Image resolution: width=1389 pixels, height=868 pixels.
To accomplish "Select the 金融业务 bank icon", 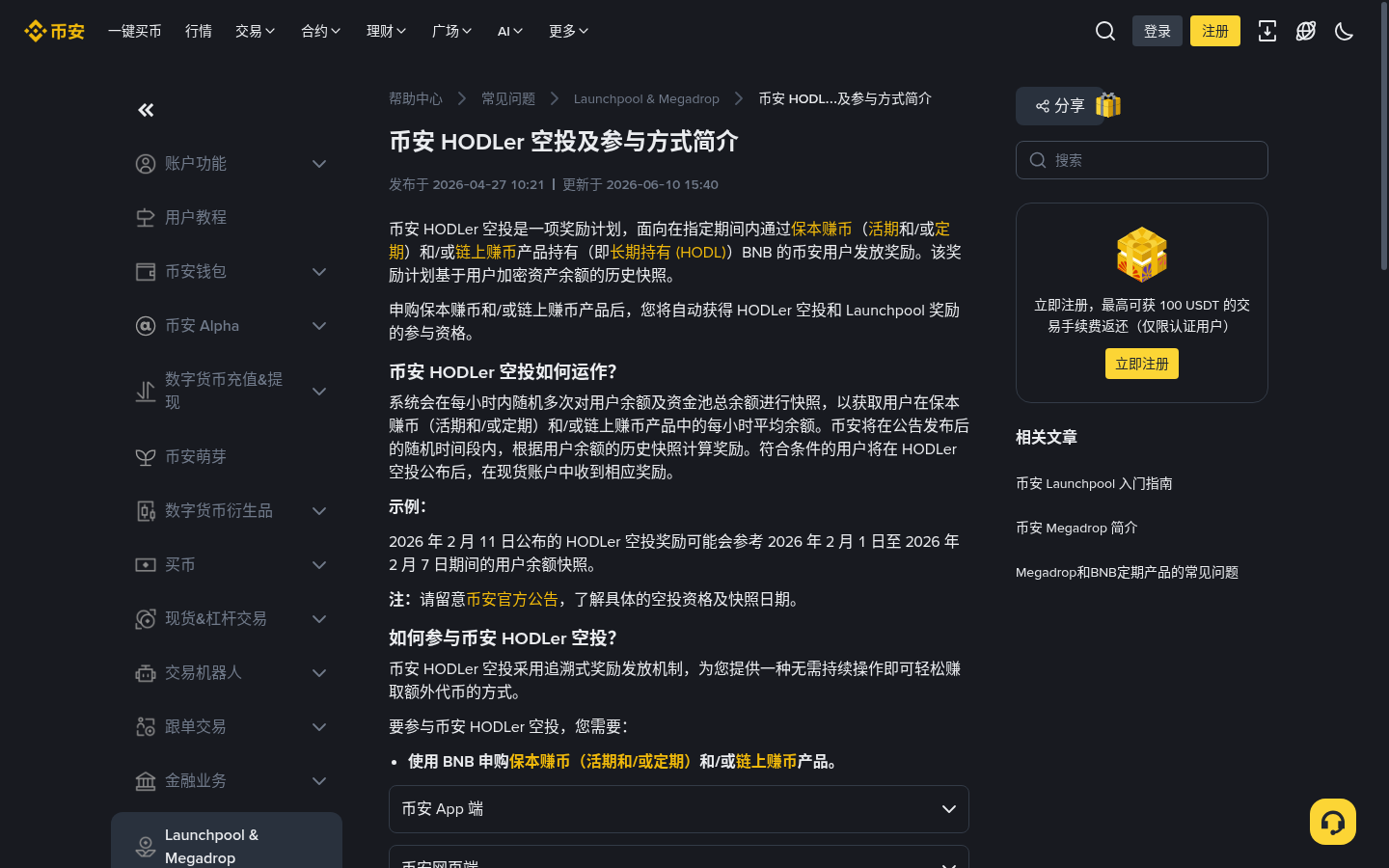I will (146, 781).
